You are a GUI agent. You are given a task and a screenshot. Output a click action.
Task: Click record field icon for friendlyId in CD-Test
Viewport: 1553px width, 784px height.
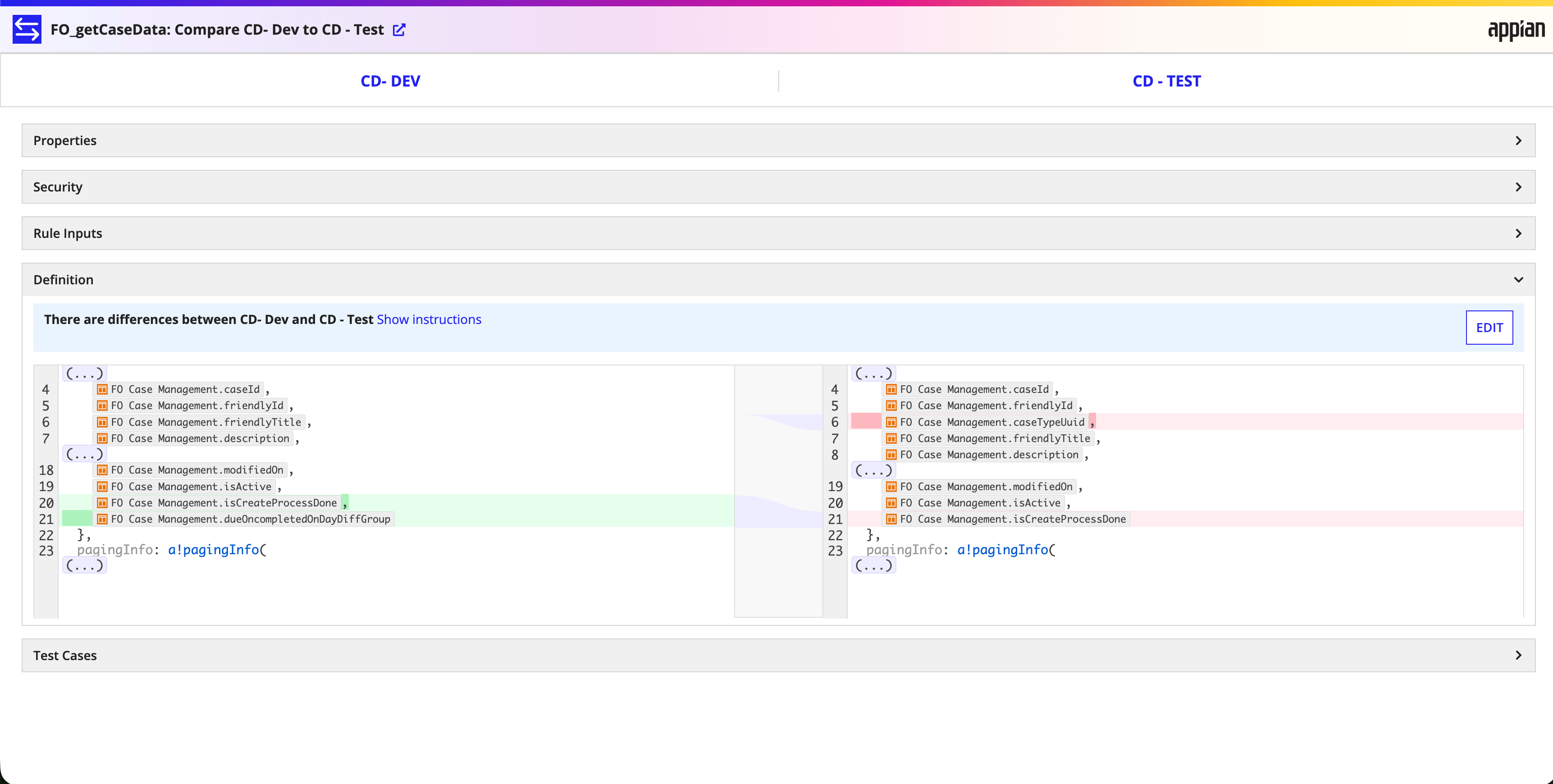(x=891, y=406)
